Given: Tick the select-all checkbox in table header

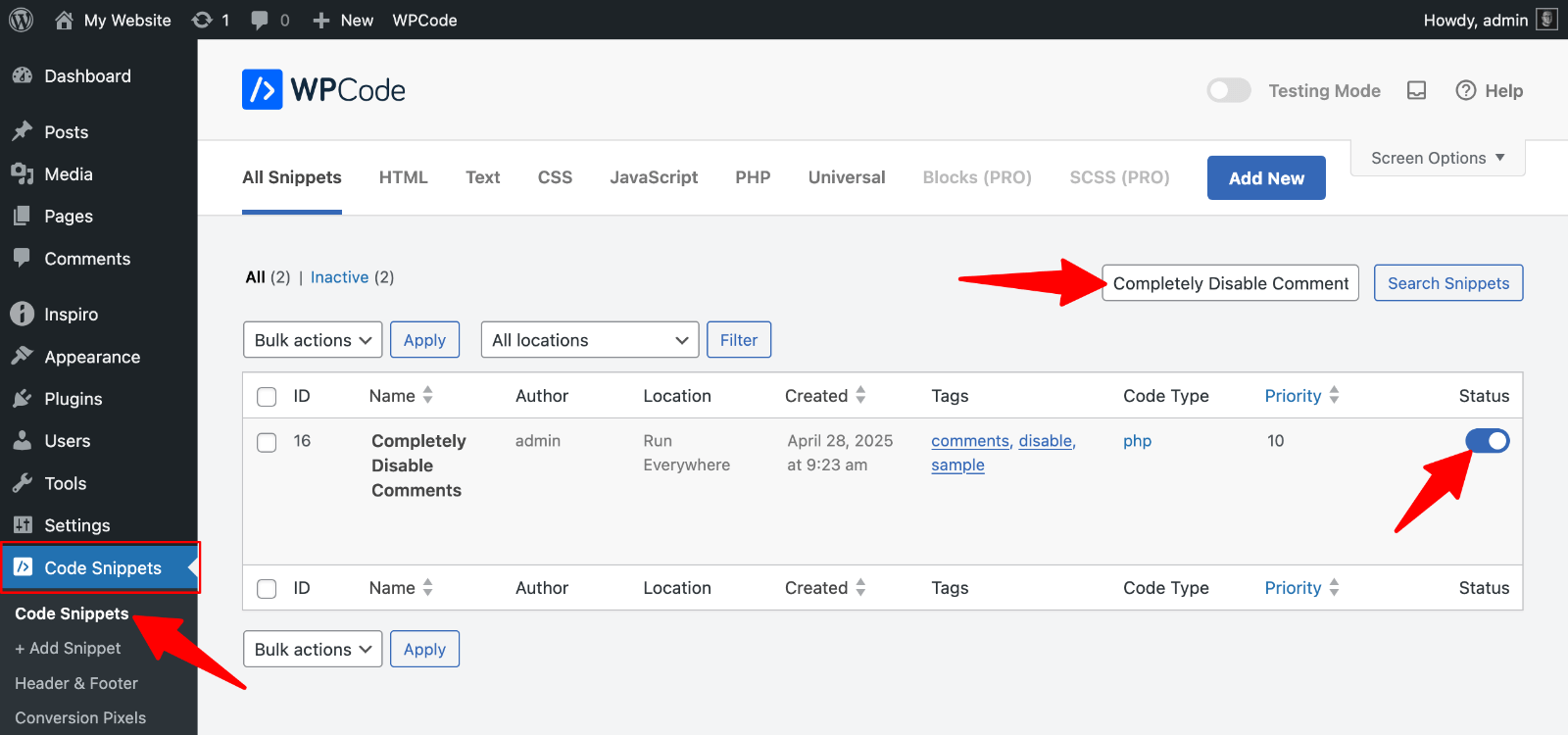Looking at the screenshot, I should click(267, 397).
